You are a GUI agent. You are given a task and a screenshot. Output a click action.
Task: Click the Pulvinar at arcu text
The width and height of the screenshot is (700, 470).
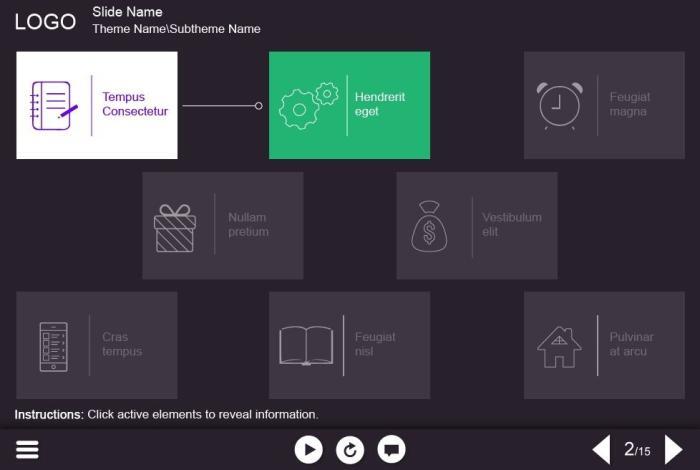pyautogui.click(x=632, y=345)
